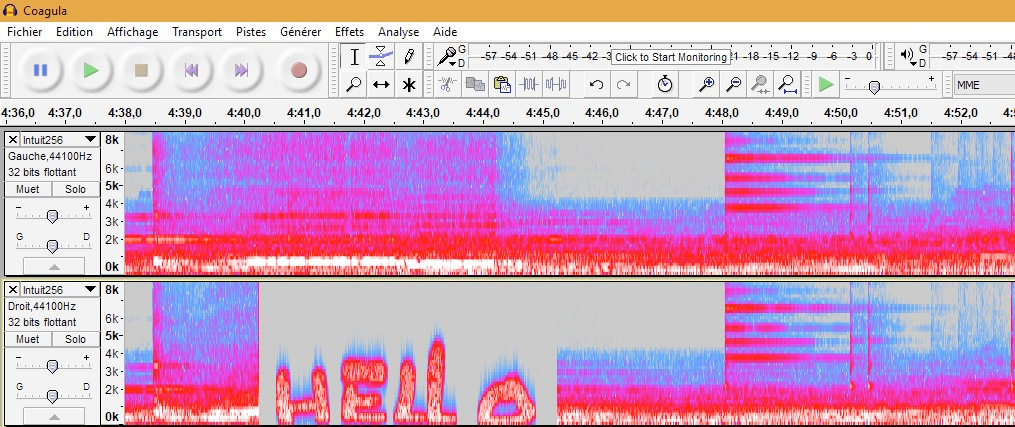Click the Silence audio icon
1015x427 pixels.
coord(557,84)
